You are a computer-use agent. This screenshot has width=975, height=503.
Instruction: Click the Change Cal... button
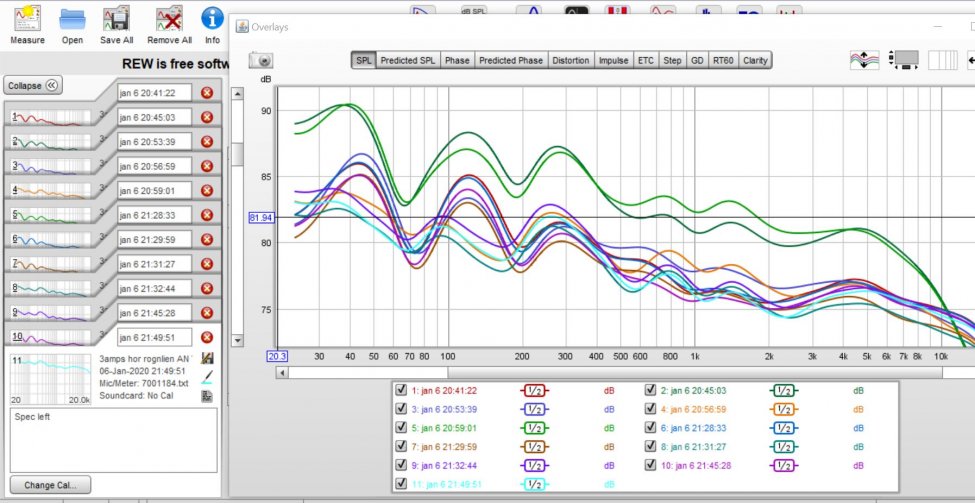50,485
